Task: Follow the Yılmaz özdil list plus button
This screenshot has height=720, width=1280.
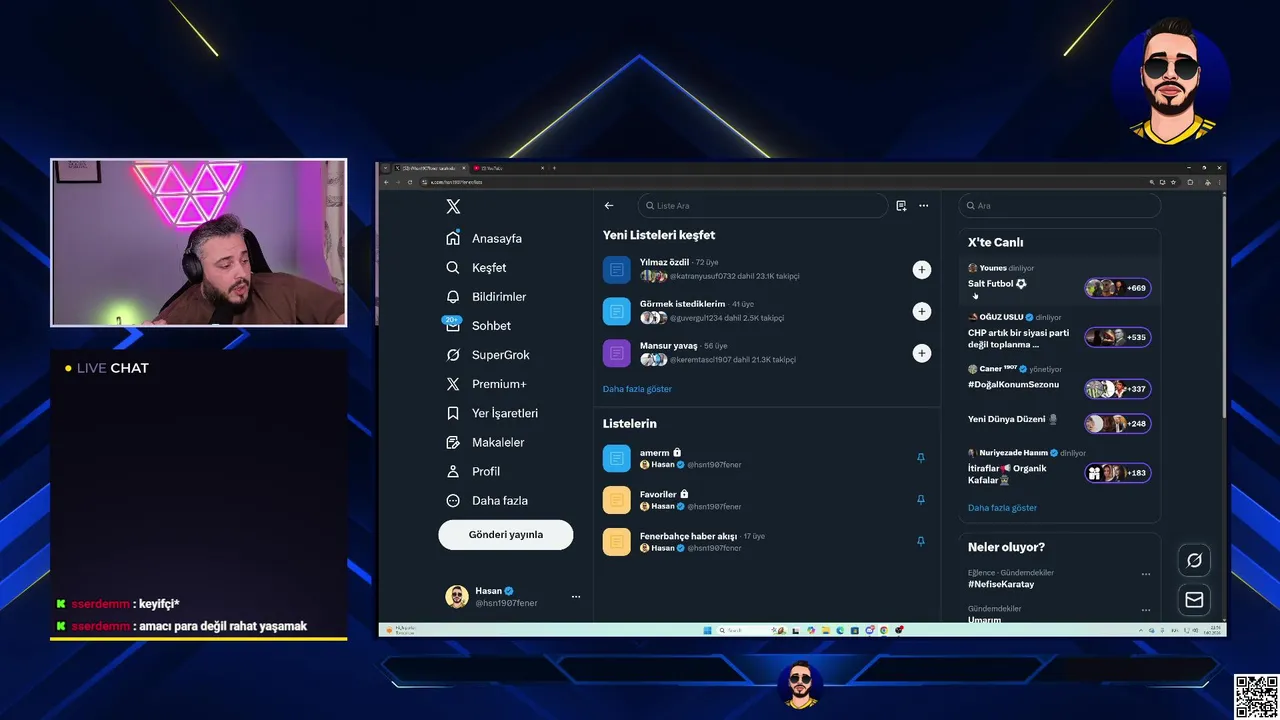Action: 922,270
